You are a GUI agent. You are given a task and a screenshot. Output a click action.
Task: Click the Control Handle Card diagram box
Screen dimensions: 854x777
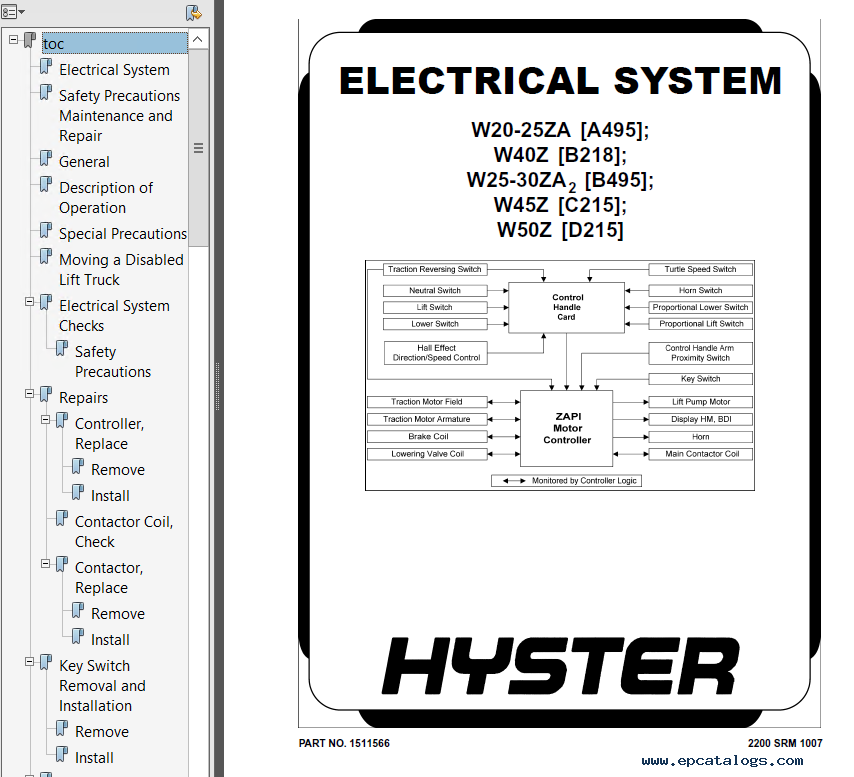(x=566, y=307)
